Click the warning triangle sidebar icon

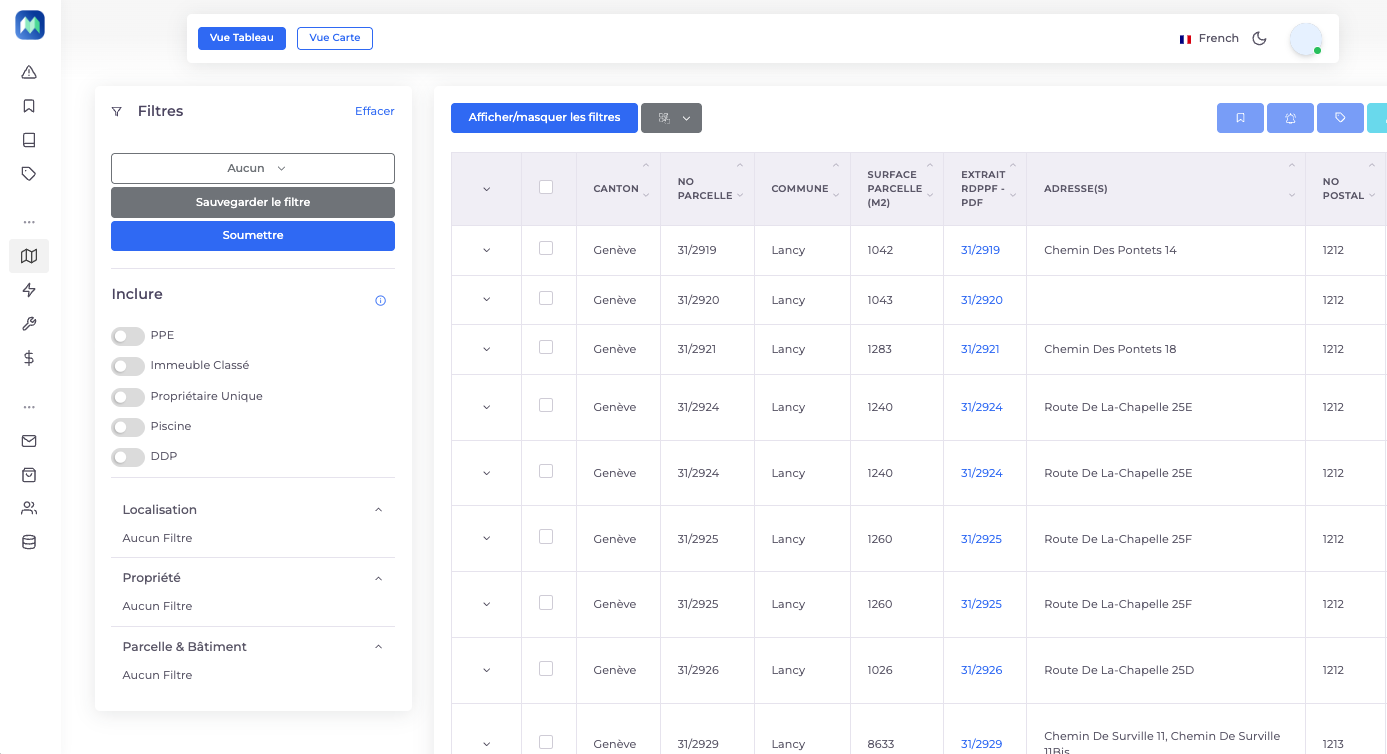(x=29, y=72)
